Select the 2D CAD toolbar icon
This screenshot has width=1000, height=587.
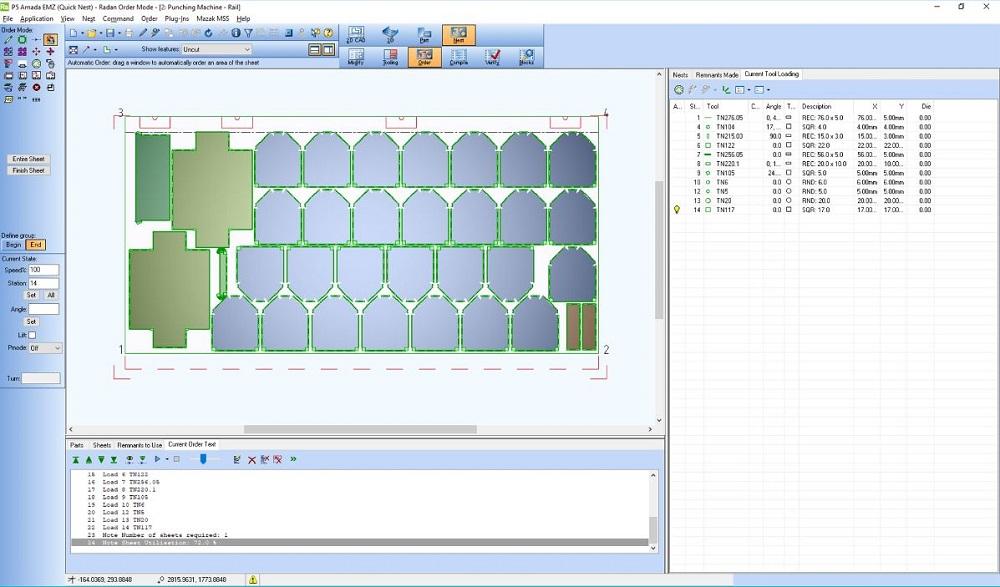[x=355, y=34]
